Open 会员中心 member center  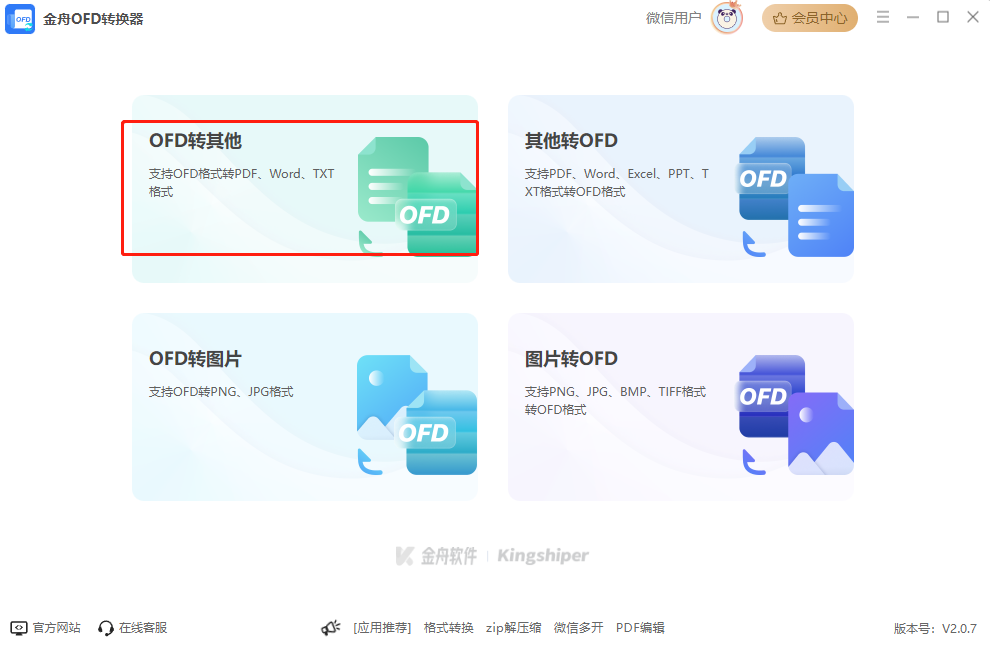[809, 18]
